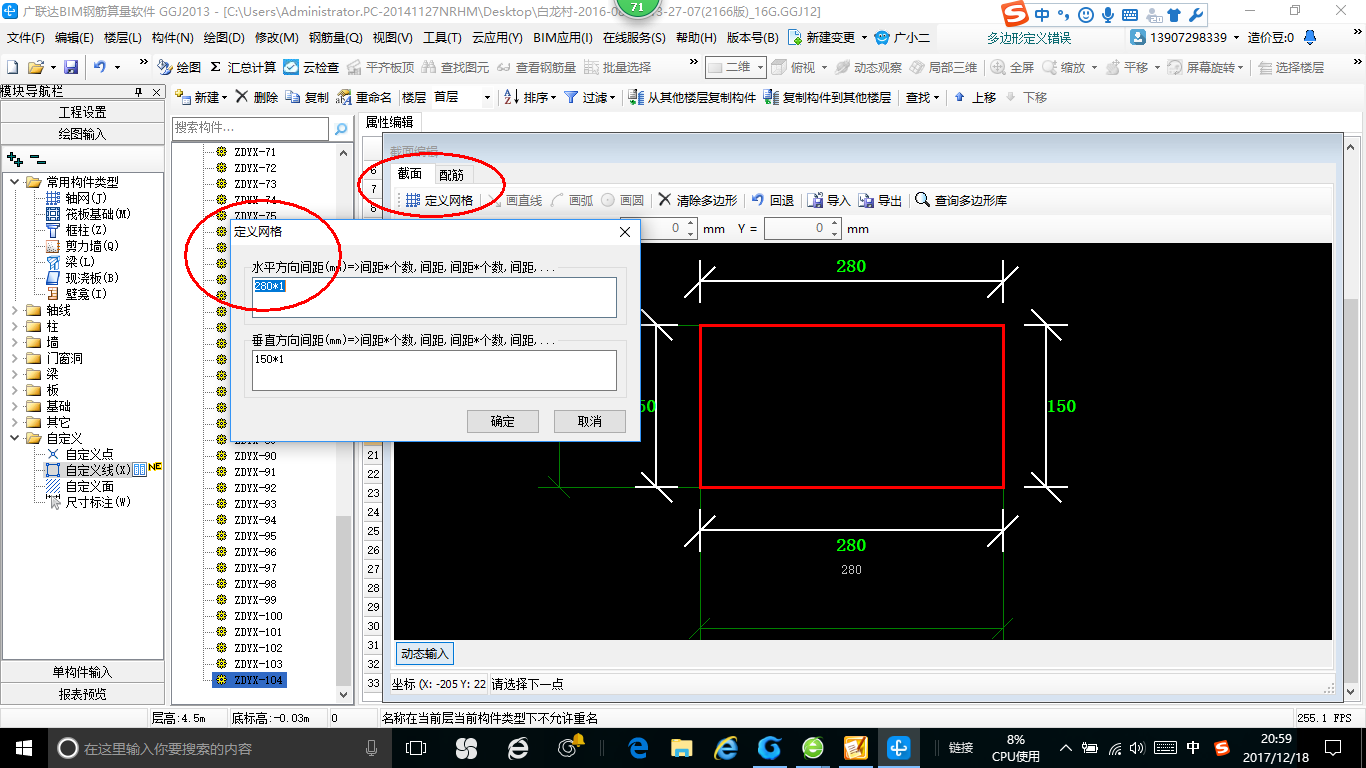Open the 属性编辑 tab
The width and height of the screenshot is (1366, 768).
click(x=389, y=122)
